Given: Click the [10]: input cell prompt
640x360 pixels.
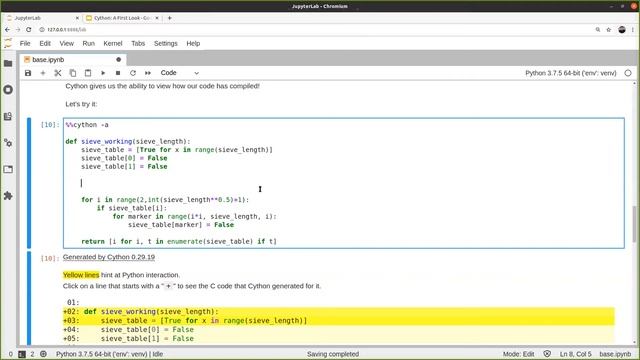Looking at the screenshot, I should (50, 125).
